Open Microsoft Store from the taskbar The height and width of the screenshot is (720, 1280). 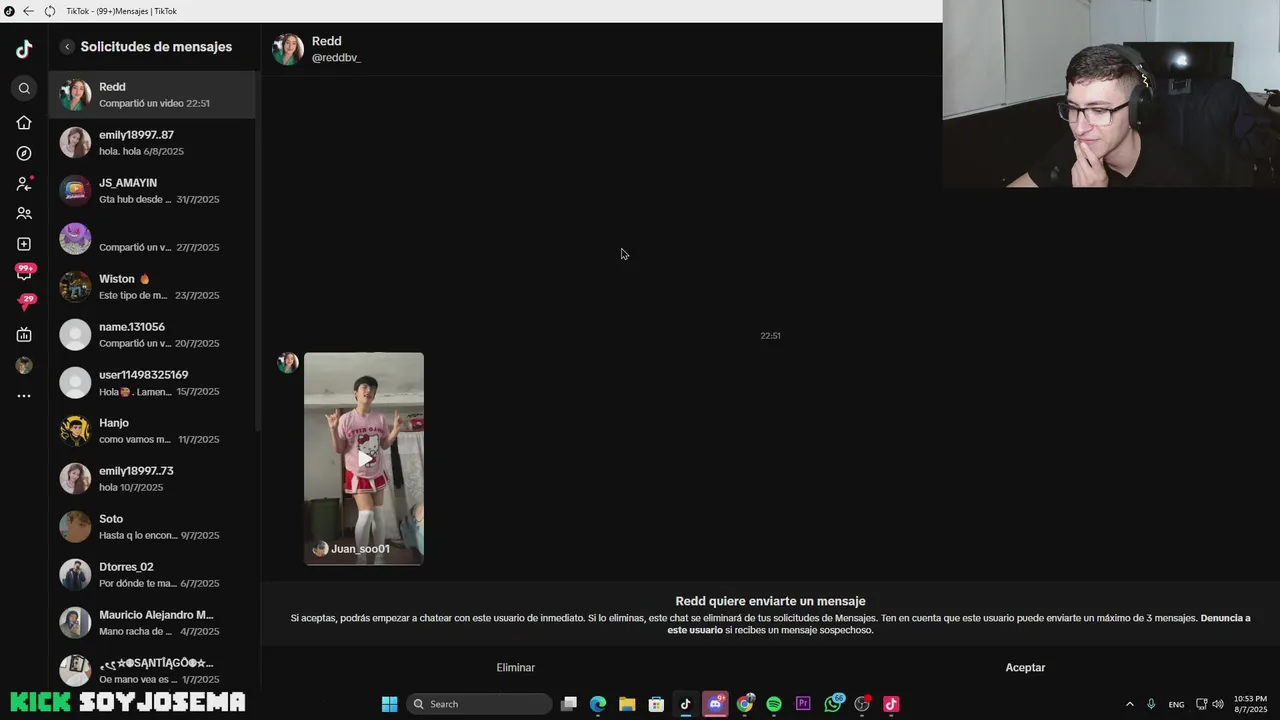[656, 704]
